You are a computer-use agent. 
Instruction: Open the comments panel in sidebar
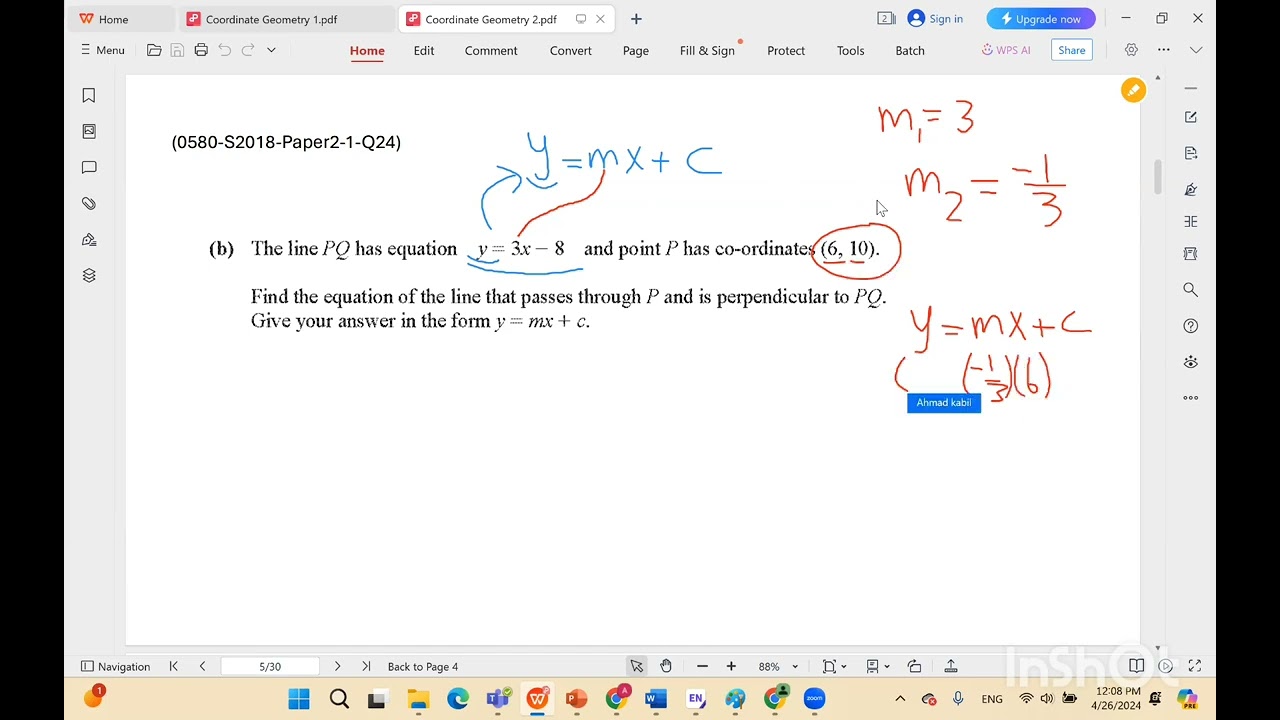pos(89,167)
